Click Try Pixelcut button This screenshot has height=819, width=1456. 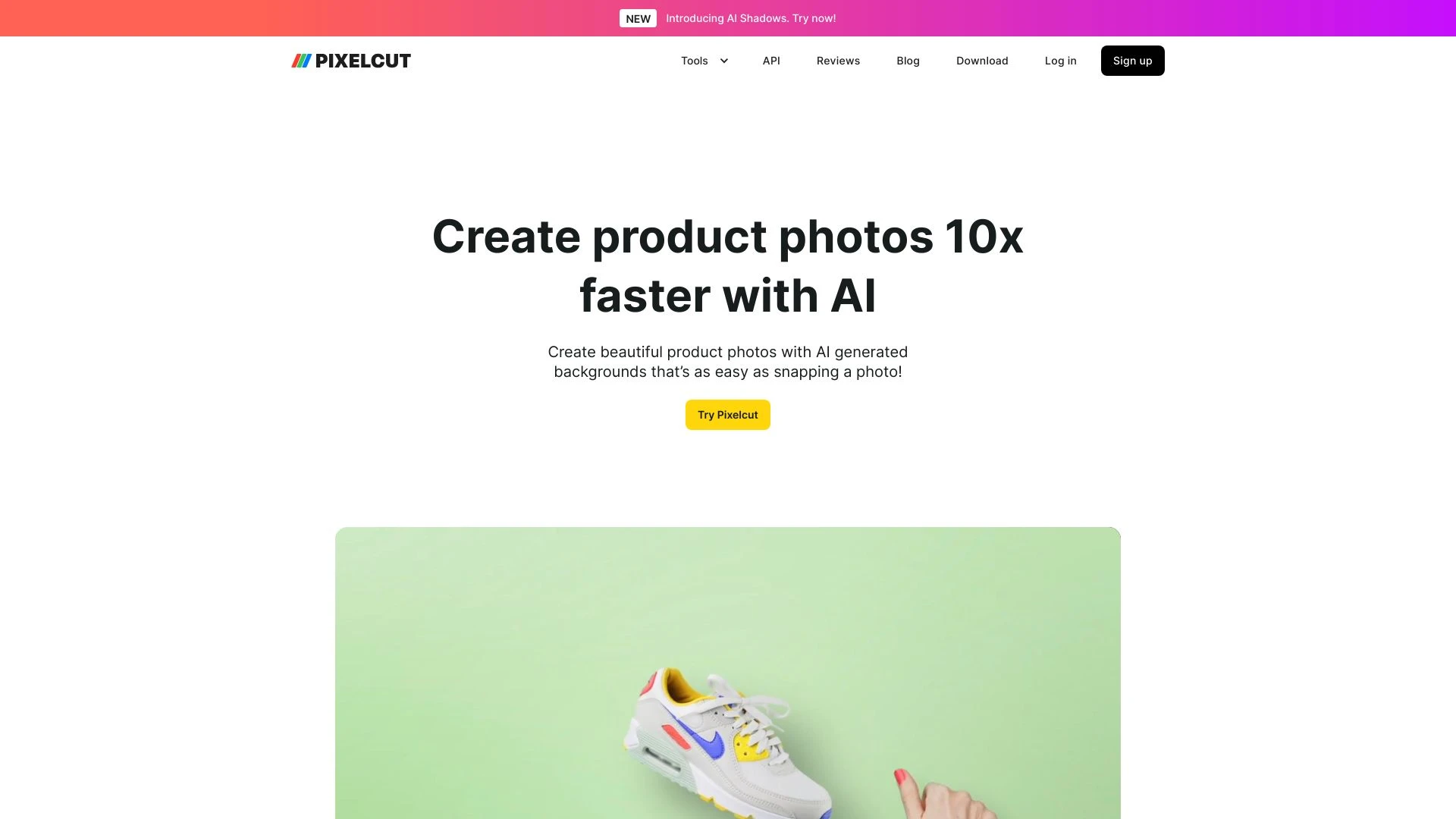(728, 414)
